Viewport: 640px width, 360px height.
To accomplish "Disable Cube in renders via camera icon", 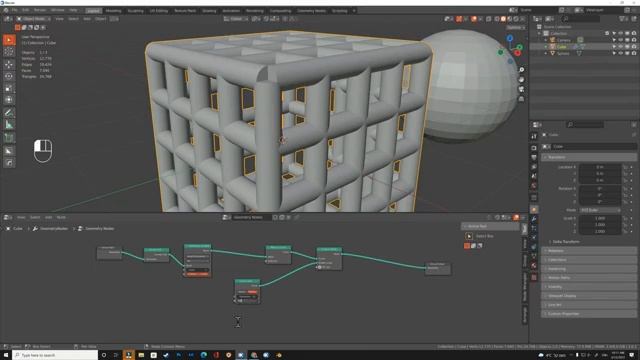I will pos(633,47).
